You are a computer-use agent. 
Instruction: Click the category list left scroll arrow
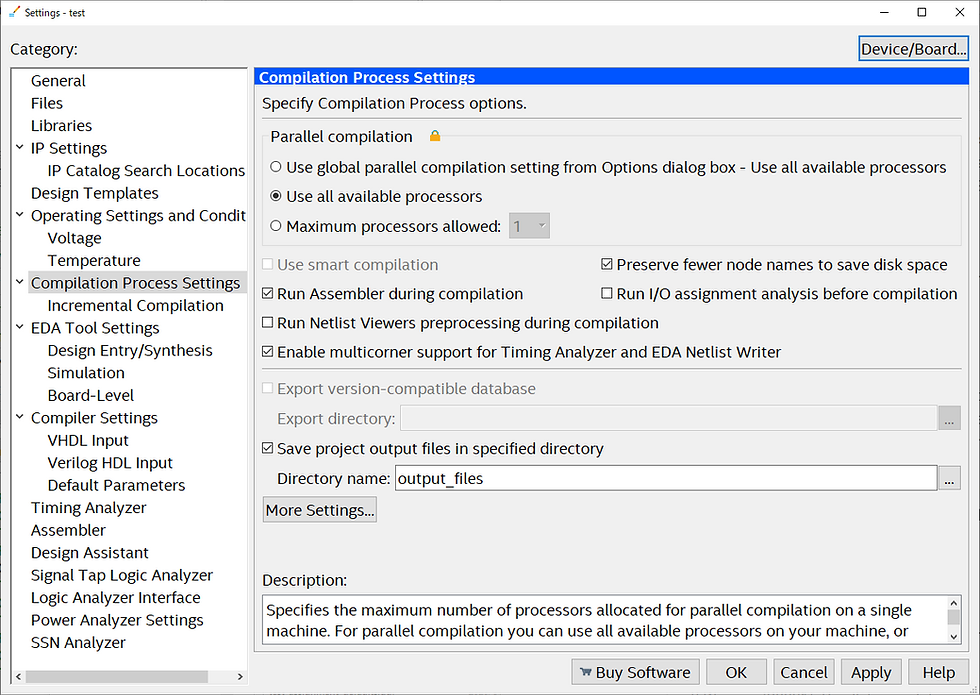18,676
